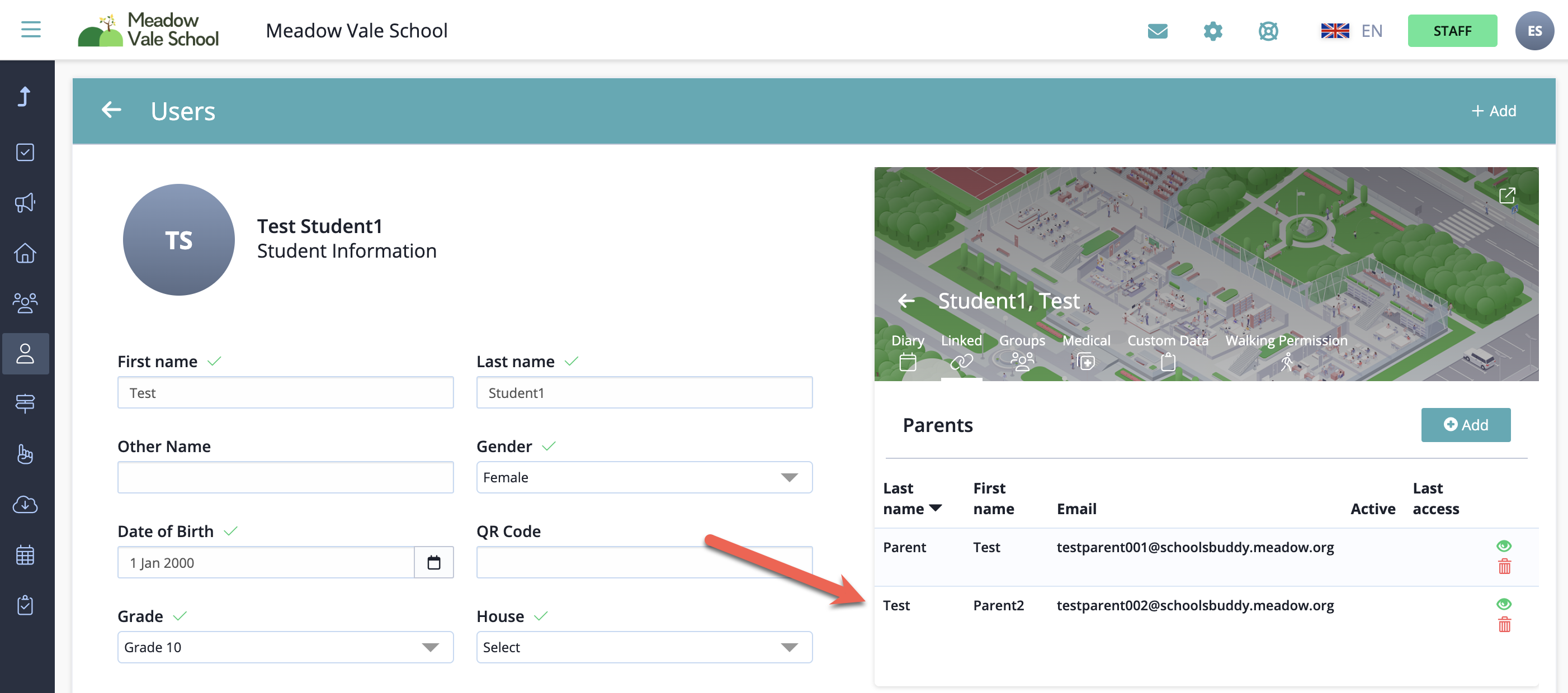Click the Other Name input field
The image size is (1568, 693).
point(285,478)
